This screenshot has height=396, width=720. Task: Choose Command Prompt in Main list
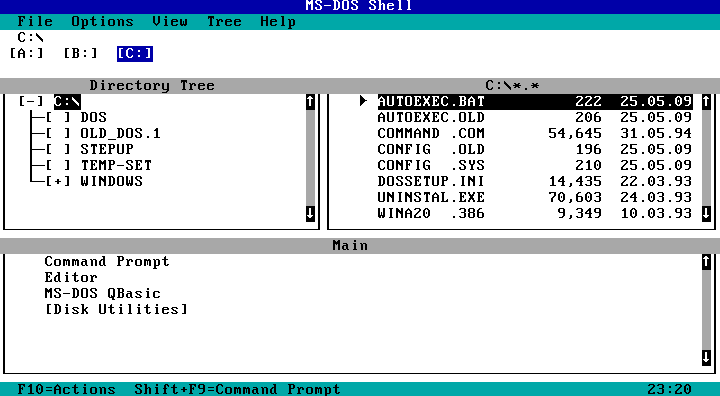click(x=107, y=261)
